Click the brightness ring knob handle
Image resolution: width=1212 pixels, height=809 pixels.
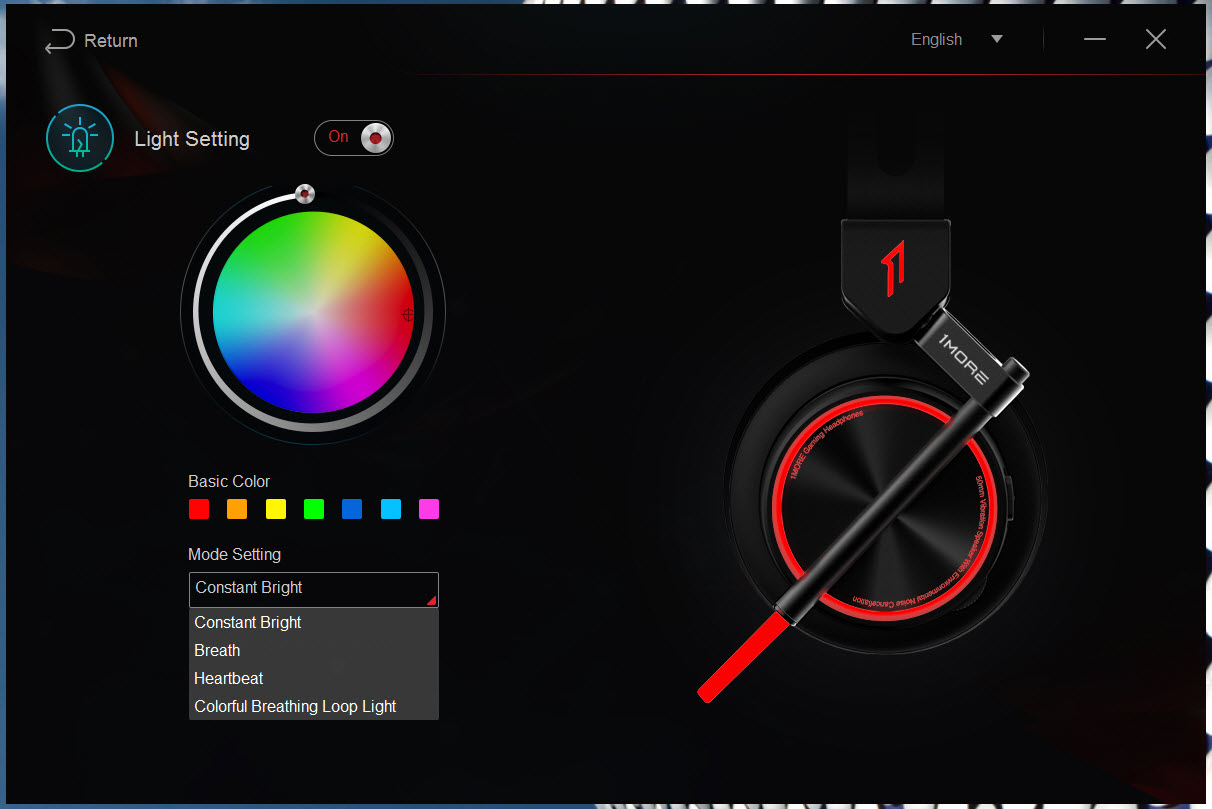coord(305,194)
